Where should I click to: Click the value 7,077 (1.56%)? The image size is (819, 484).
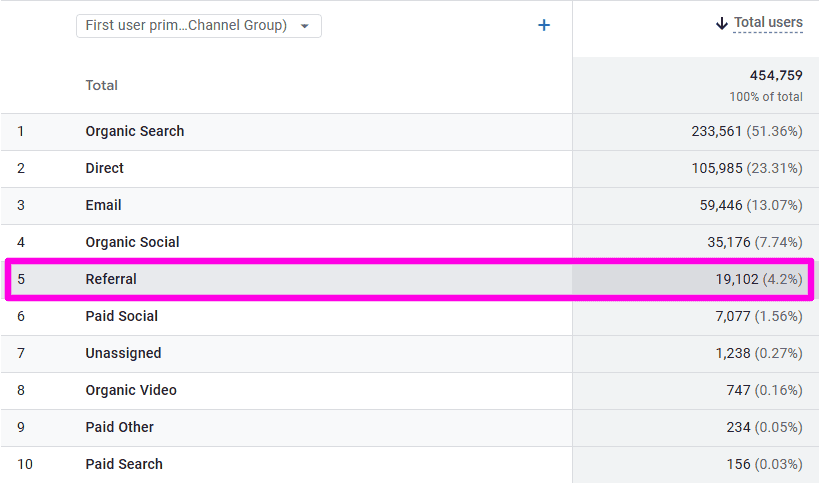[759, 316]
